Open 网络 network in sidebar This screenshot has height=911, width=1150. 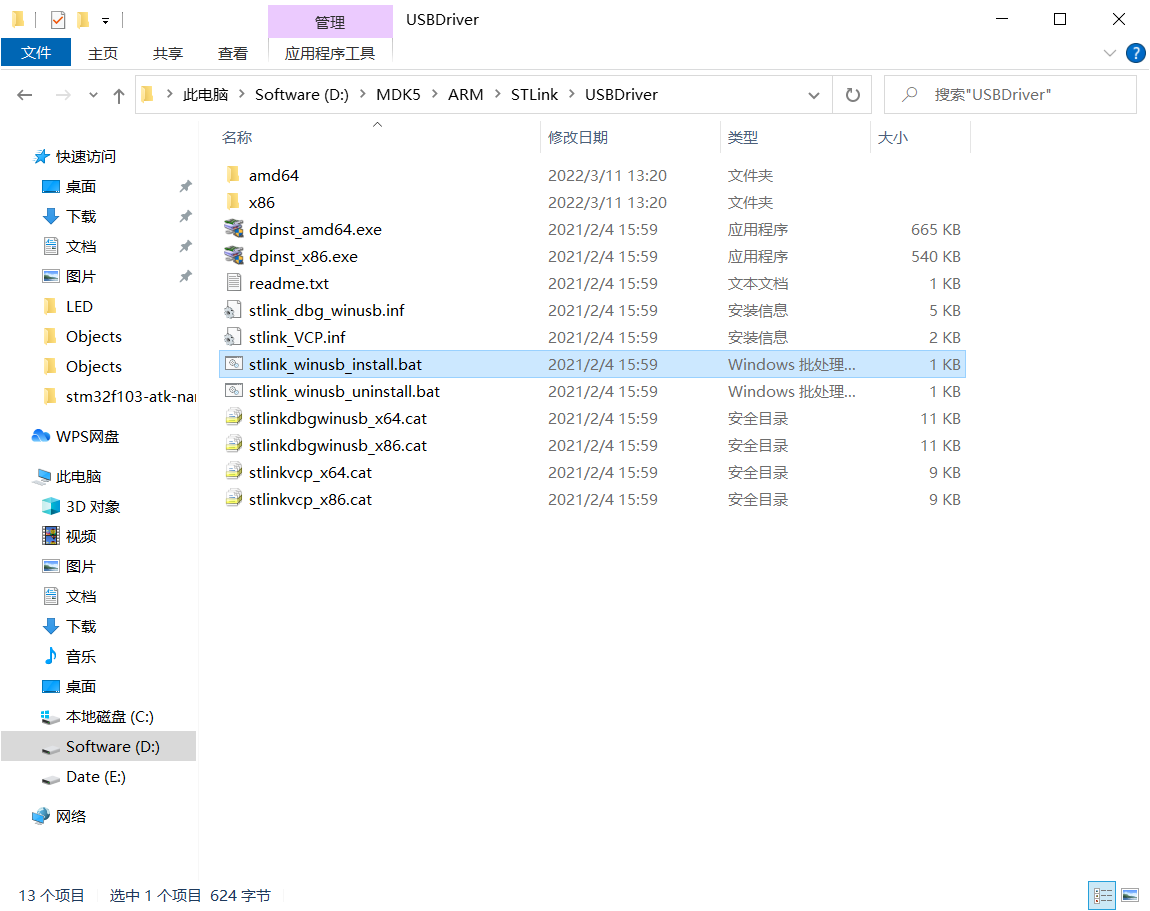tap(59, 816)
